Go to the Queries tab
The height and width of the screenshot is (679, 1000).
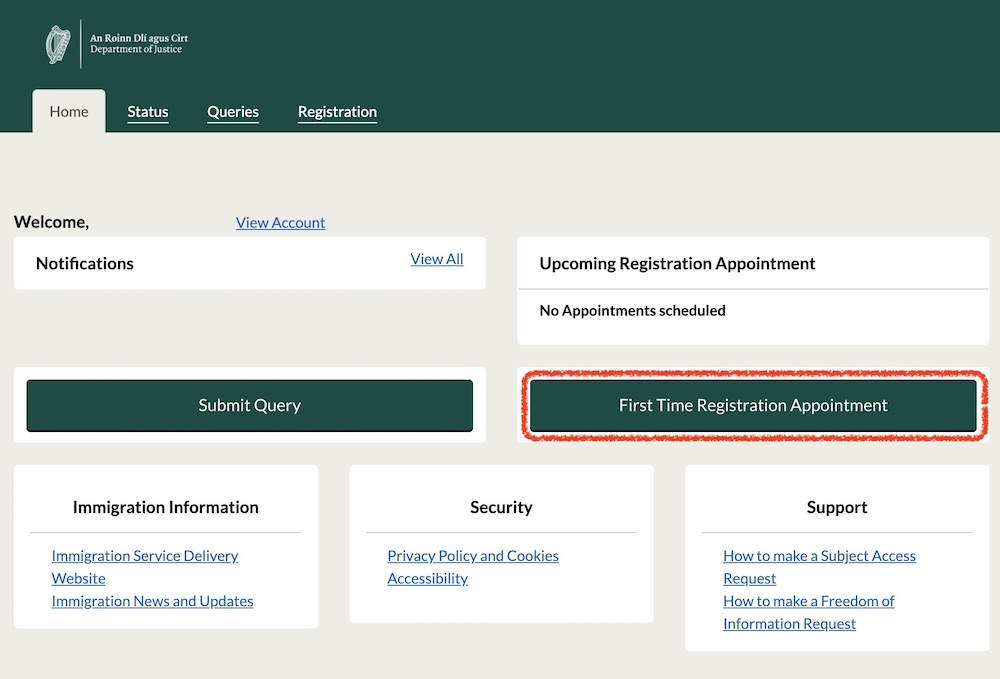tap(233, 112)
